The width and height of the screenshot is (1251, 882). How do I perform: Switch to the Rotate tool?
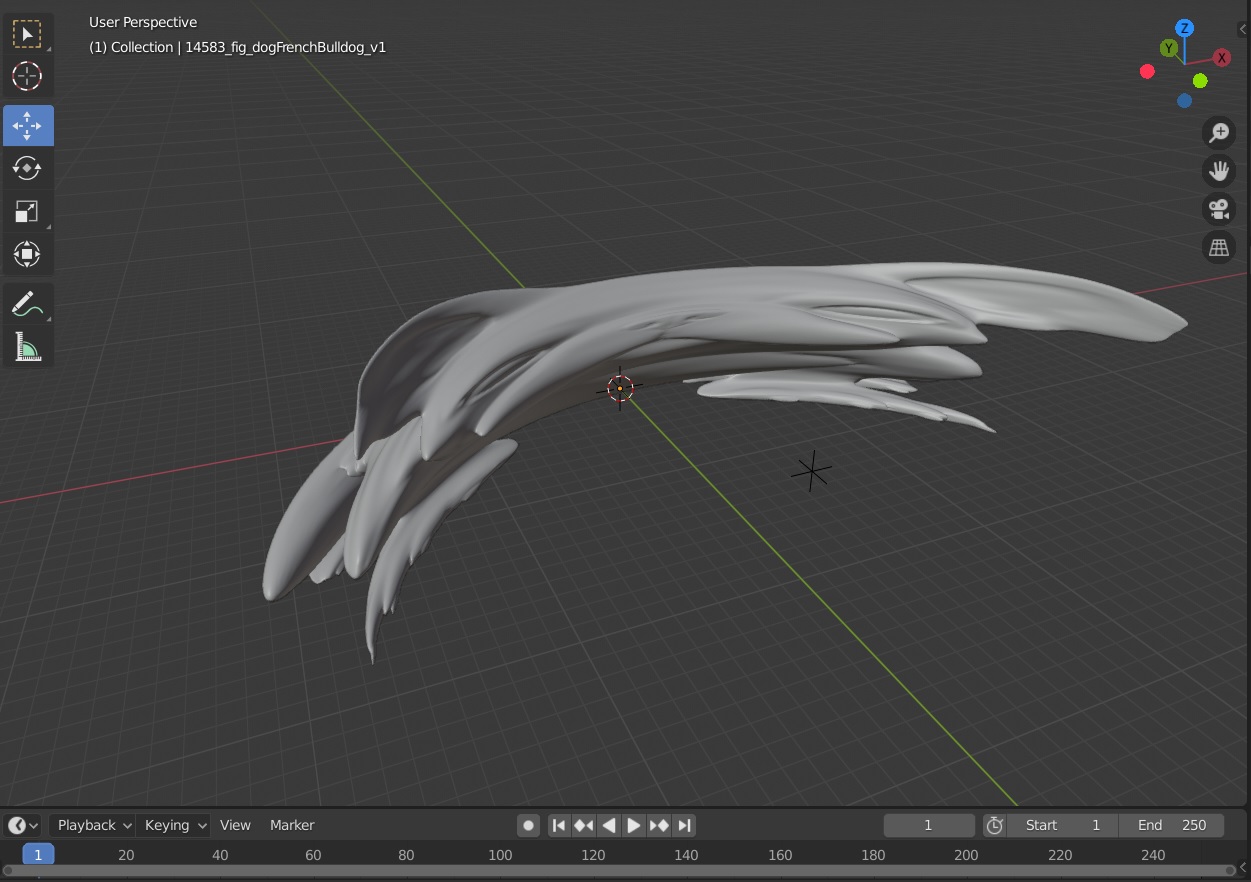coord(27,168)
